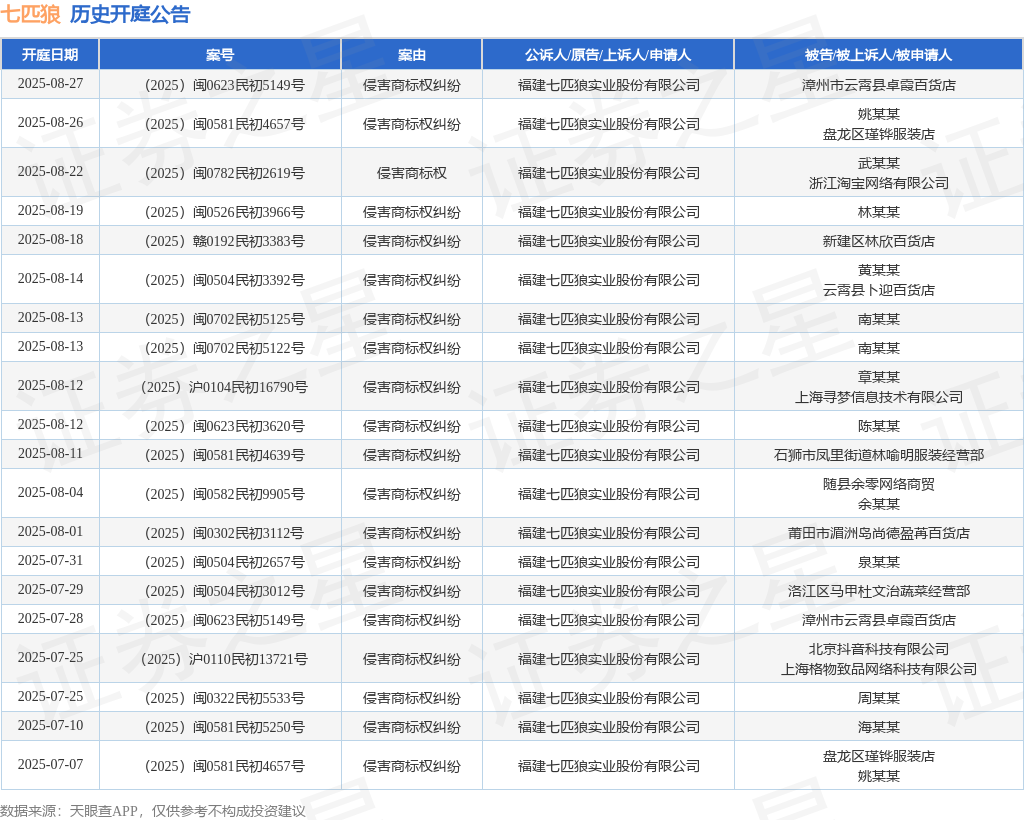Viewport: 1024px width, 820px height.
Task: Click the date cell 2025-07-29
Action: click(50, 590)
